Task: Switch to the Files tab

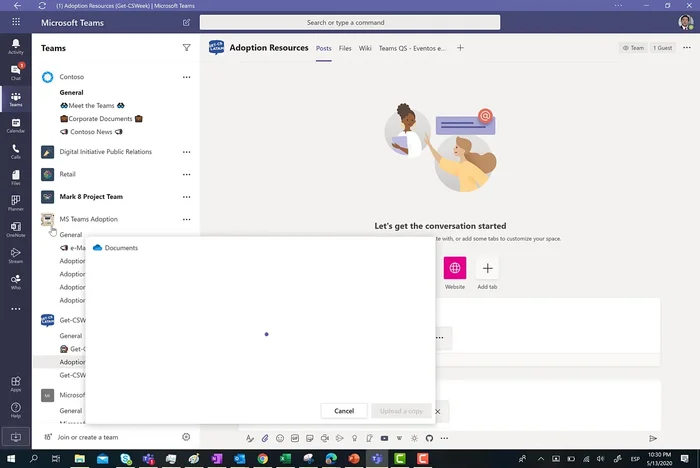Action: click(345, 48)
